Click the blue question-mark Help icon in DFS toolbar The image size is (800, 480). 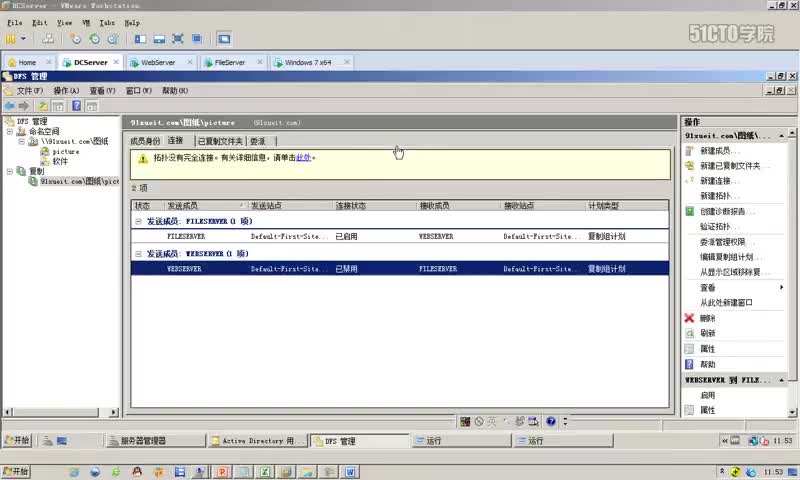tap(76, 106)
